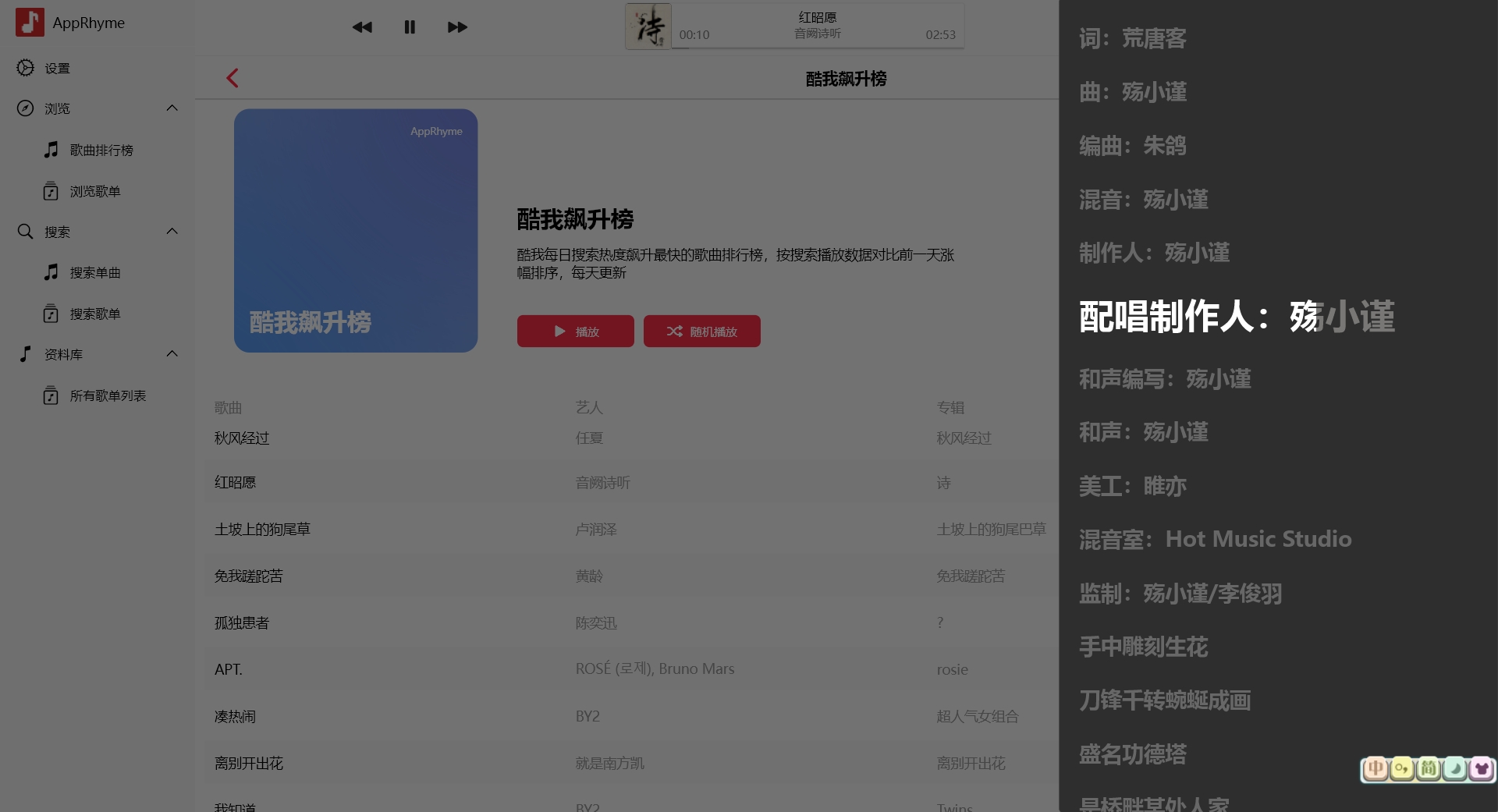Click the now-playing title 红昭愿 in player
This screenshot has width=1498, height=812.
(x=818, y=17)
